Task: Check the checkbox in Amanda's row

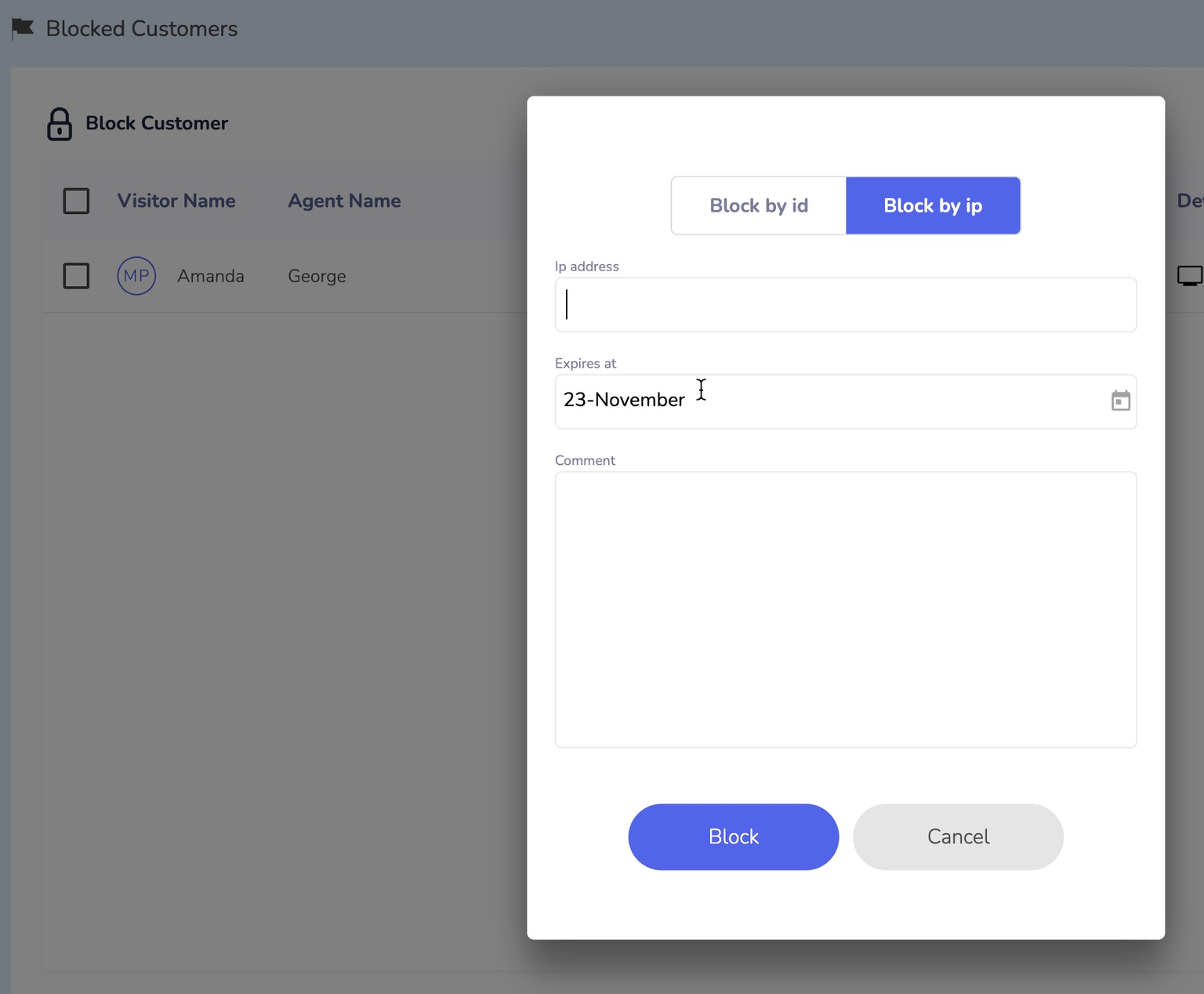Action: point(76,276)
